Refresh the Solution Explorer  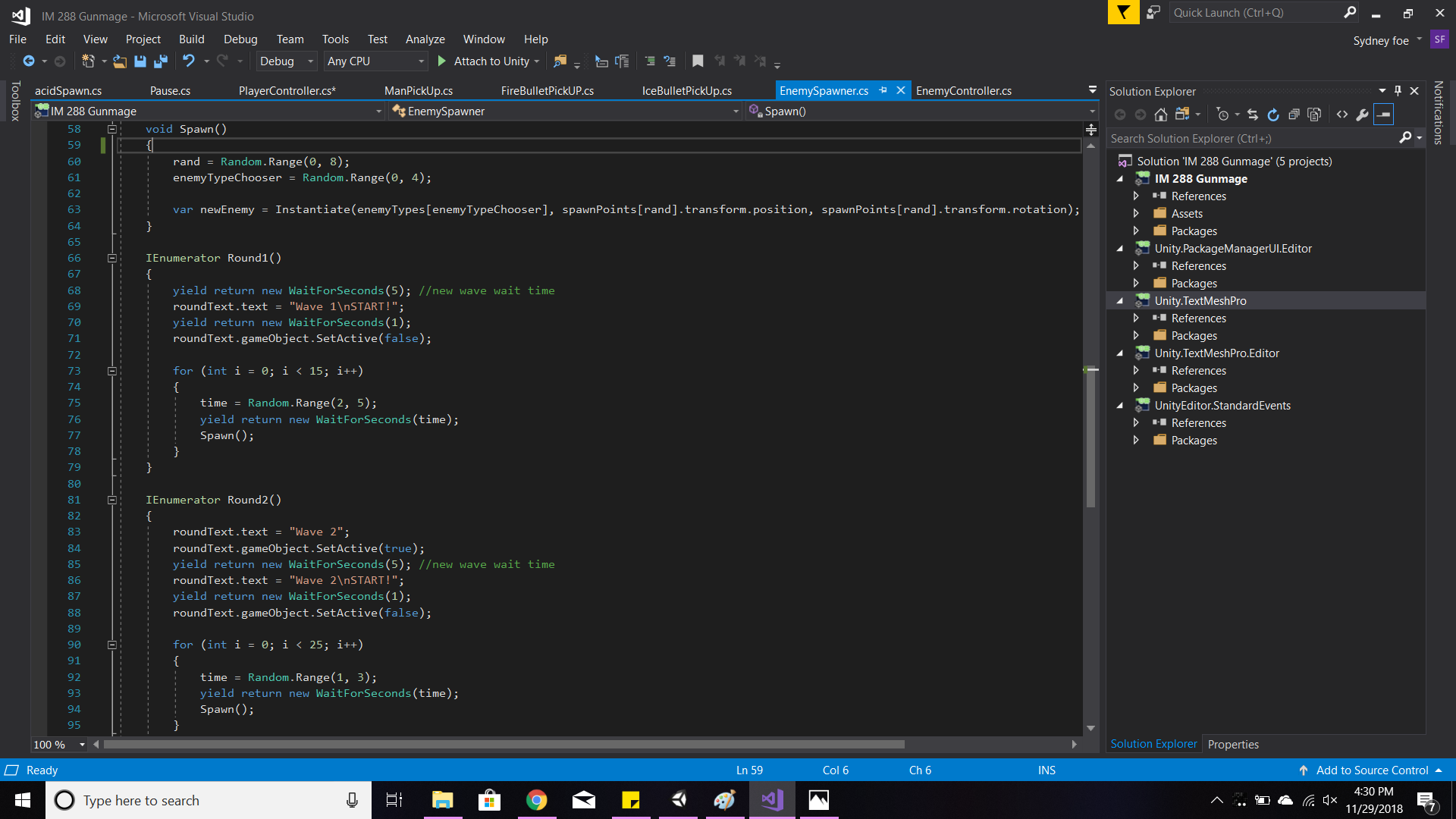1273,115
